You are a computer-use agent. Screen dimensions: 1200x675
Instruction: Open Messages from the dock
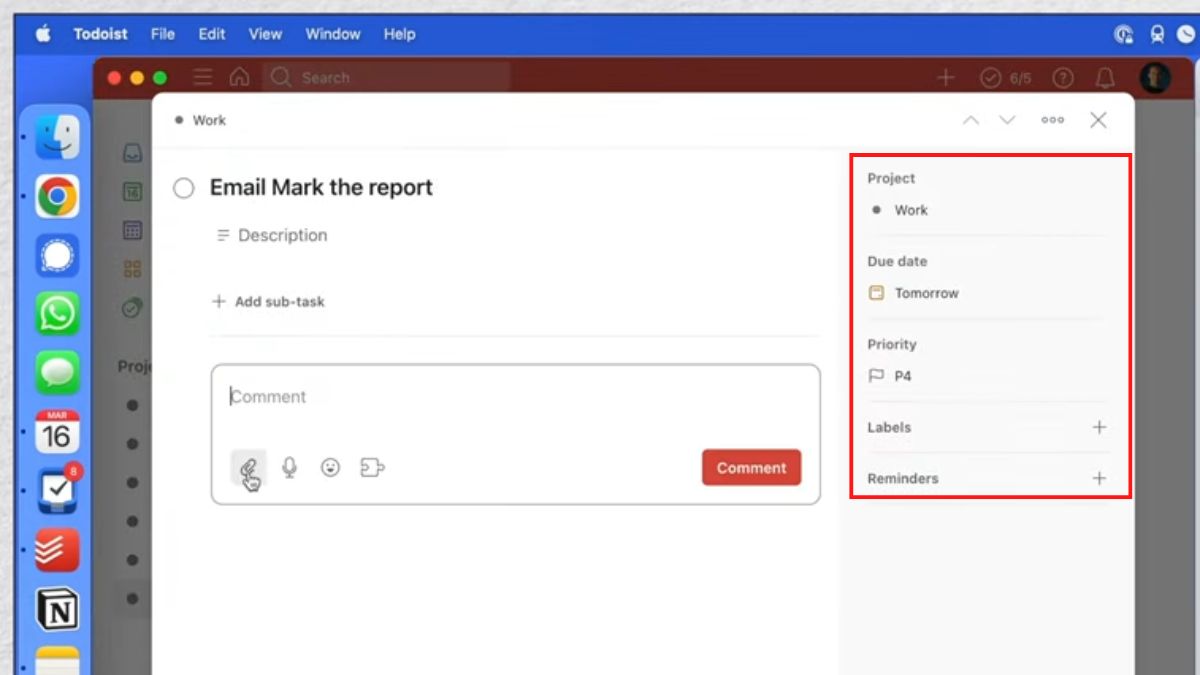click(57, 373)
